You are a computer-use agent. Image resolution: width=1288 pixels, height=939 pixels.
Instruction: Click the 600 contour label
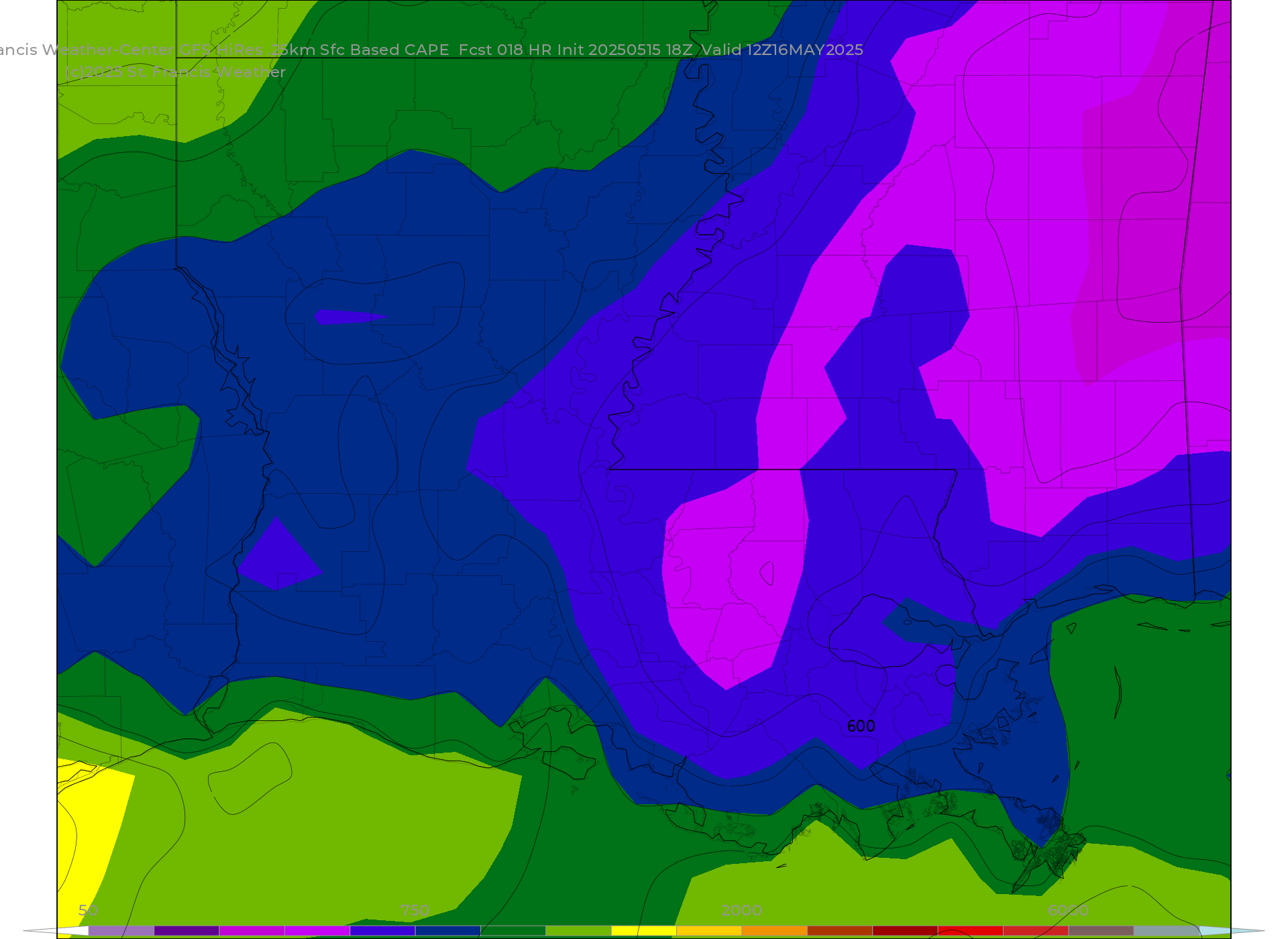(861, 726)
